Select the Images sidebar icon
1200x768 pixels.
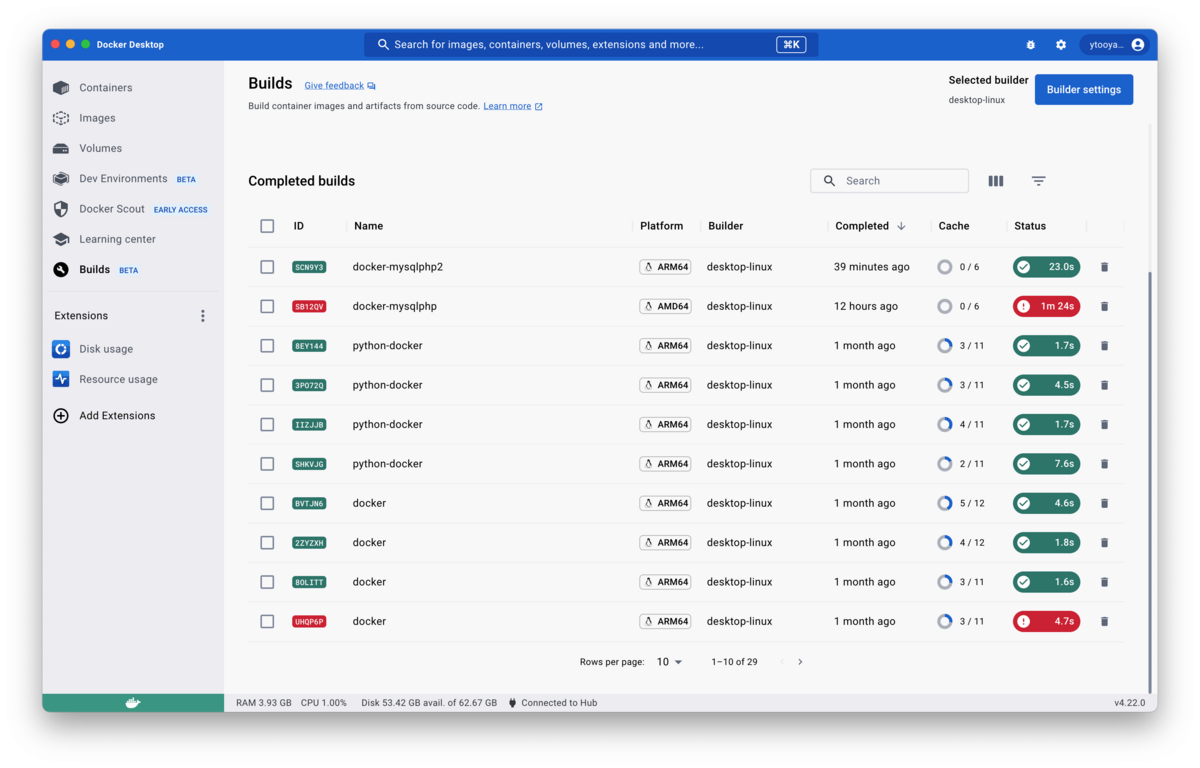pos(62,117)
